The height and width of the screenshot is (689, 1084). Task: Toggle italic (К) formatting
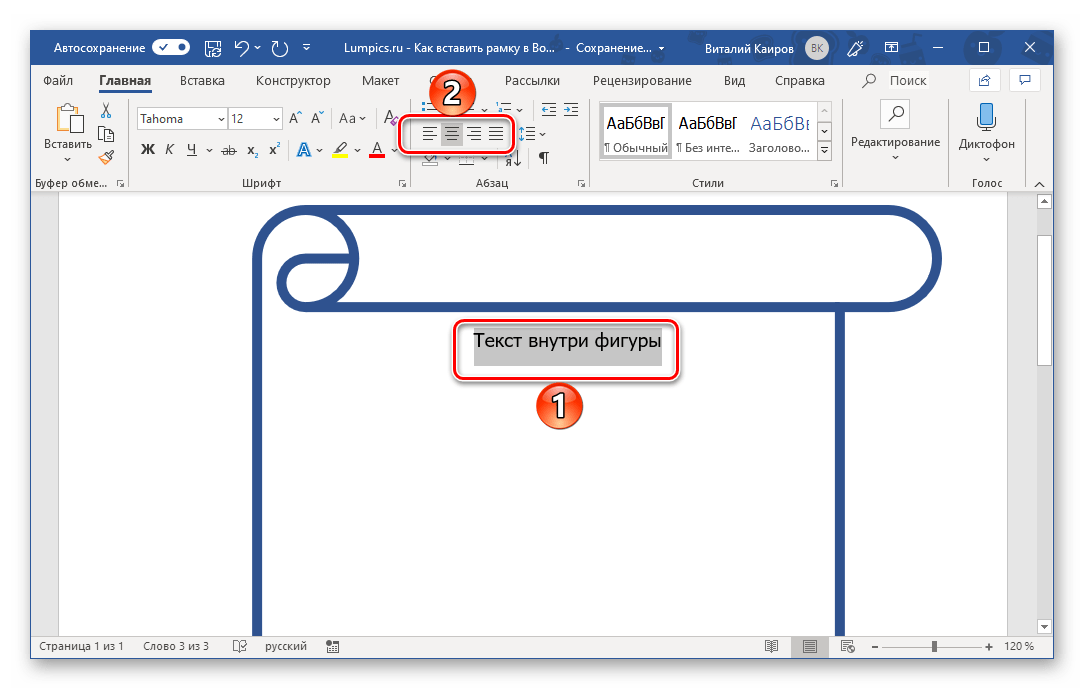(x=169, y=149)
